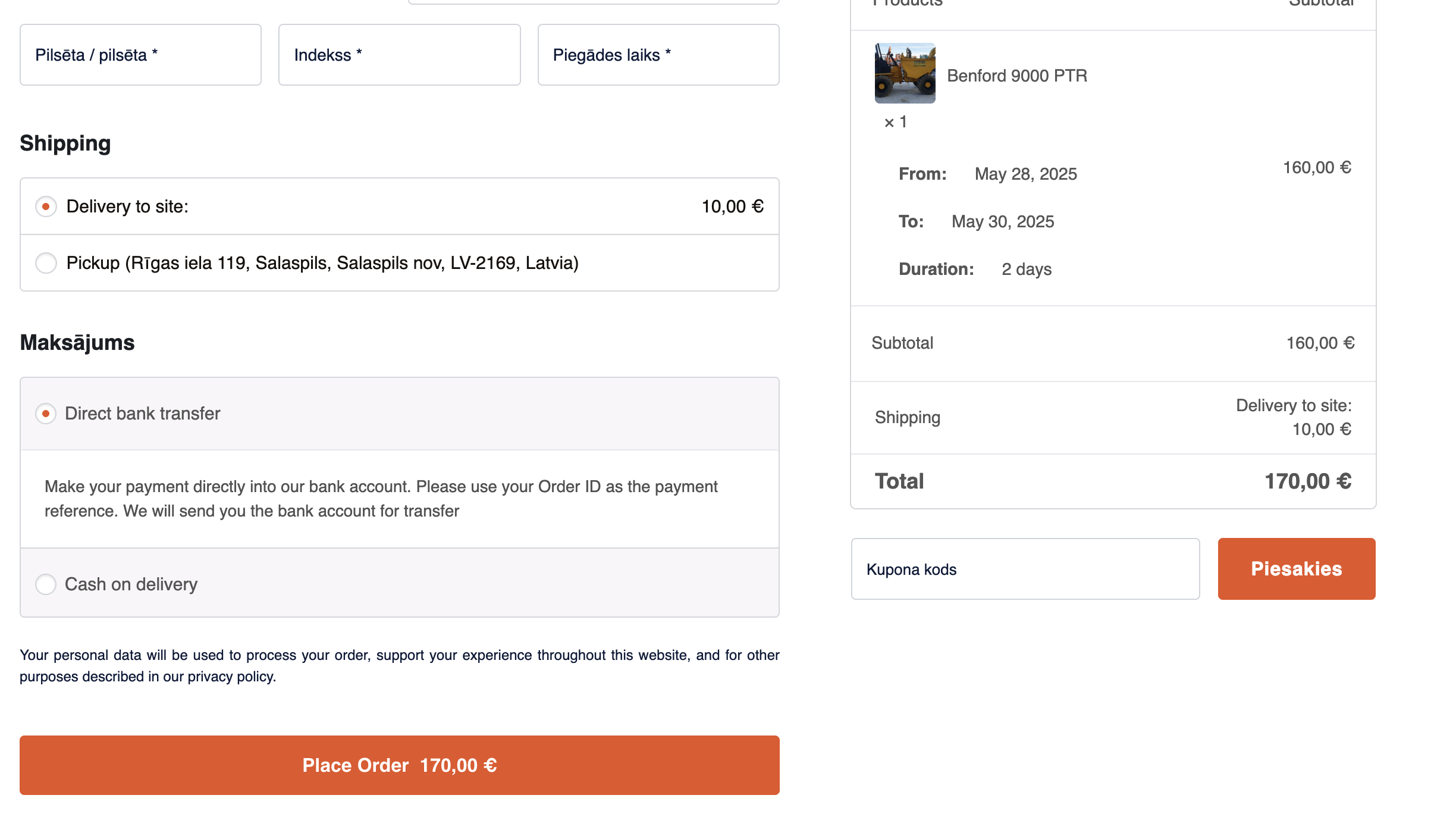1456x820 pixels.
Task: Click the 10,00 € delivery price
Action: point(732,206)
